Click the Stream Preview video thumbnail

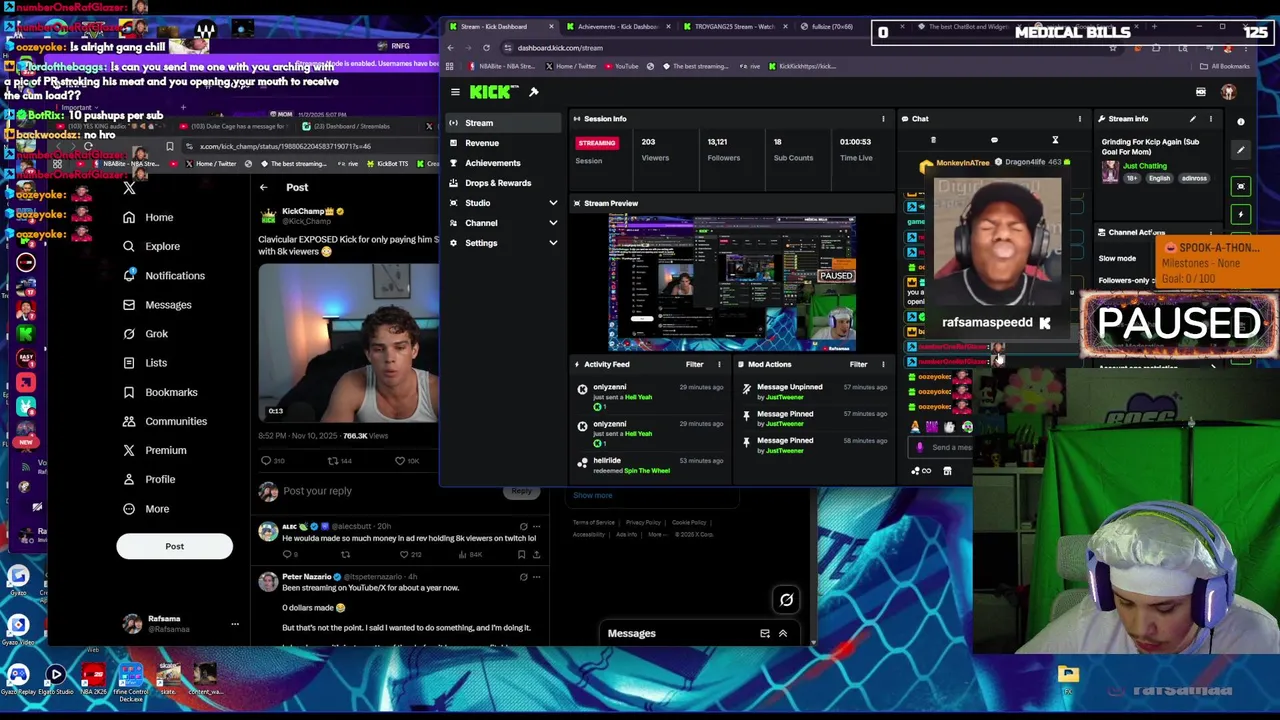pos(732,283)
